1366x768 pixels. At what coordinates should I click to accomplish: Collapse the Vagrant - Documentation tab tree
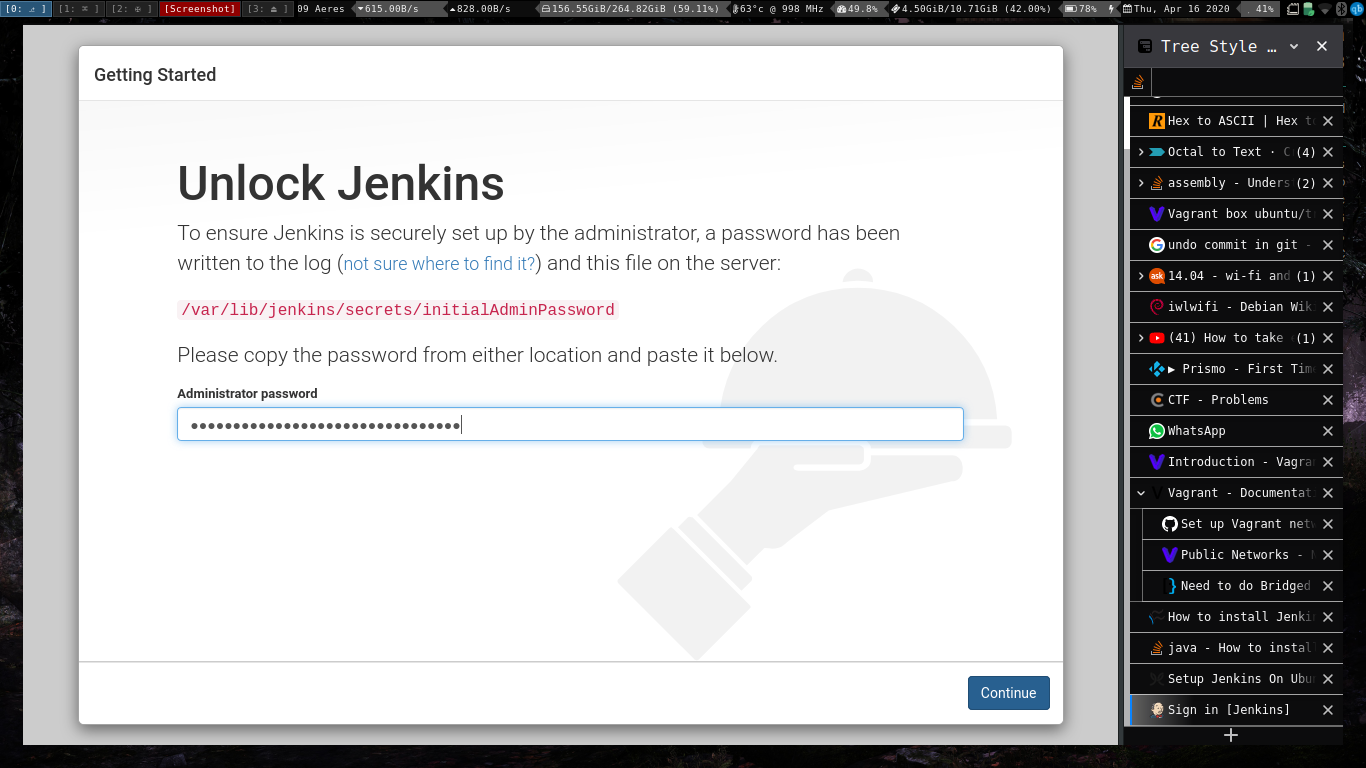coord(1141,493)
